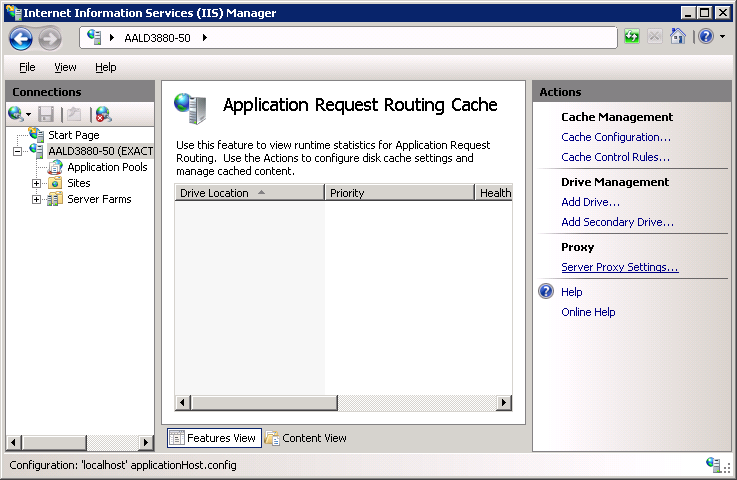Click the Connections pane scroll left arrow

[x=14, y=442]
